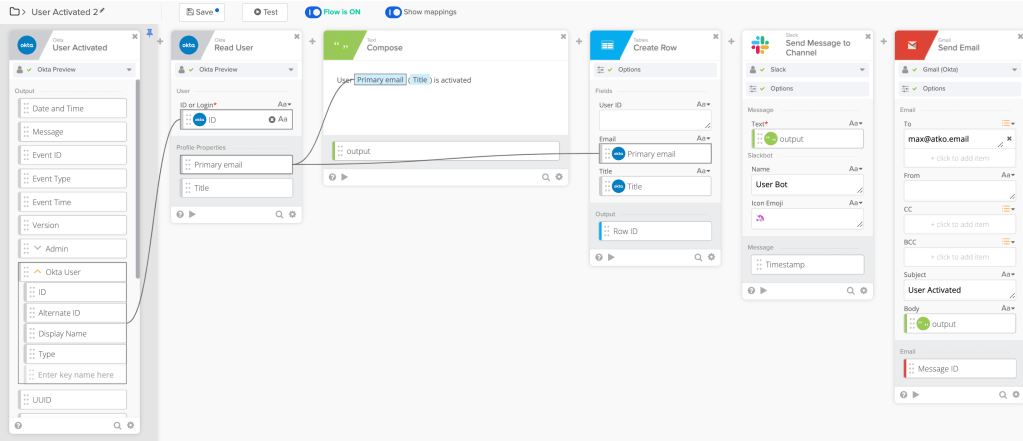Image resolution: width=1023 pixels, height=441 pixels.
Task: Run the Read User card with play icon
Action: click(x=192, y=214)
